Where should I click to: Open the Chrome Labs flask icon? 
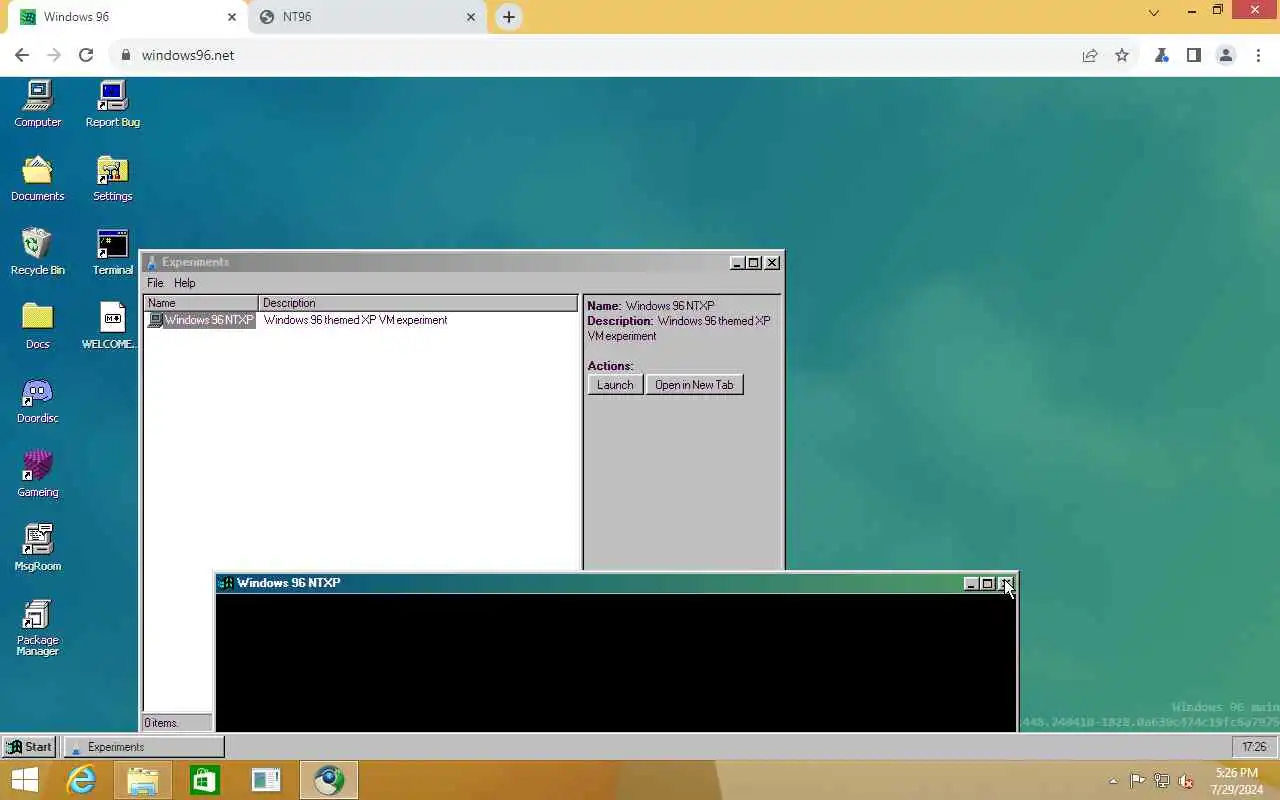tap(1161, 55)
